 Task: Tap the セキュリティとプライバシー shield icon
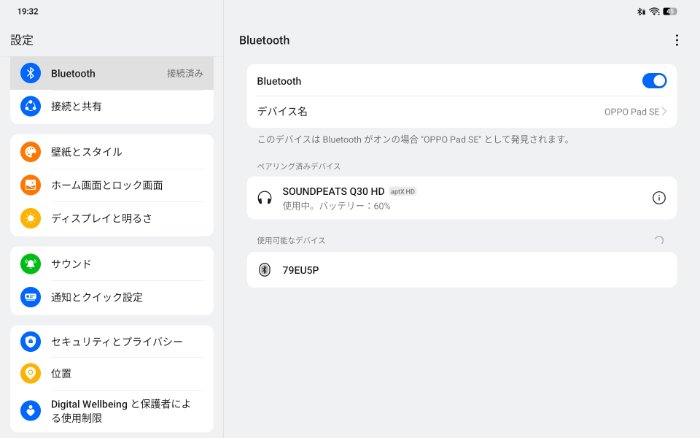(x=30, y=342)
